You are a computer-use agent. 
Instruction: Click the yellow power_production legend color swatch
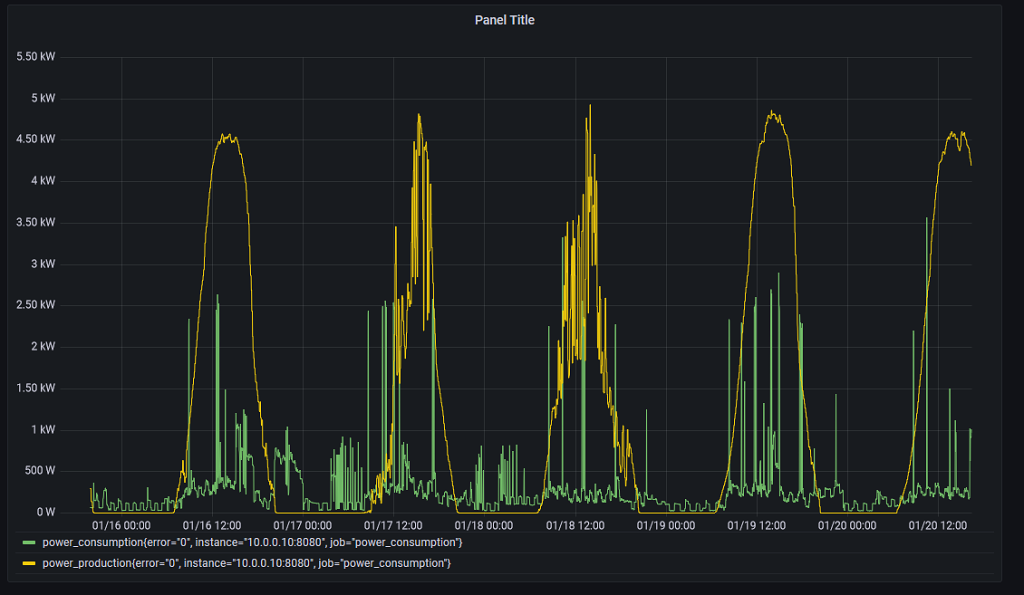29,564
